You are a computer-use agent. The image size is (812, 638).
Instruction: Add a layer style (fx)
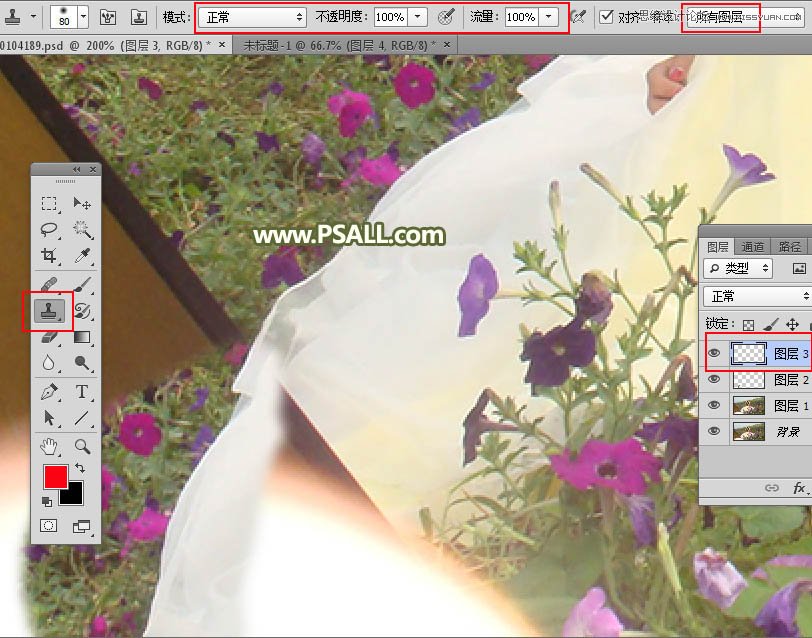(x=800, y=488)
